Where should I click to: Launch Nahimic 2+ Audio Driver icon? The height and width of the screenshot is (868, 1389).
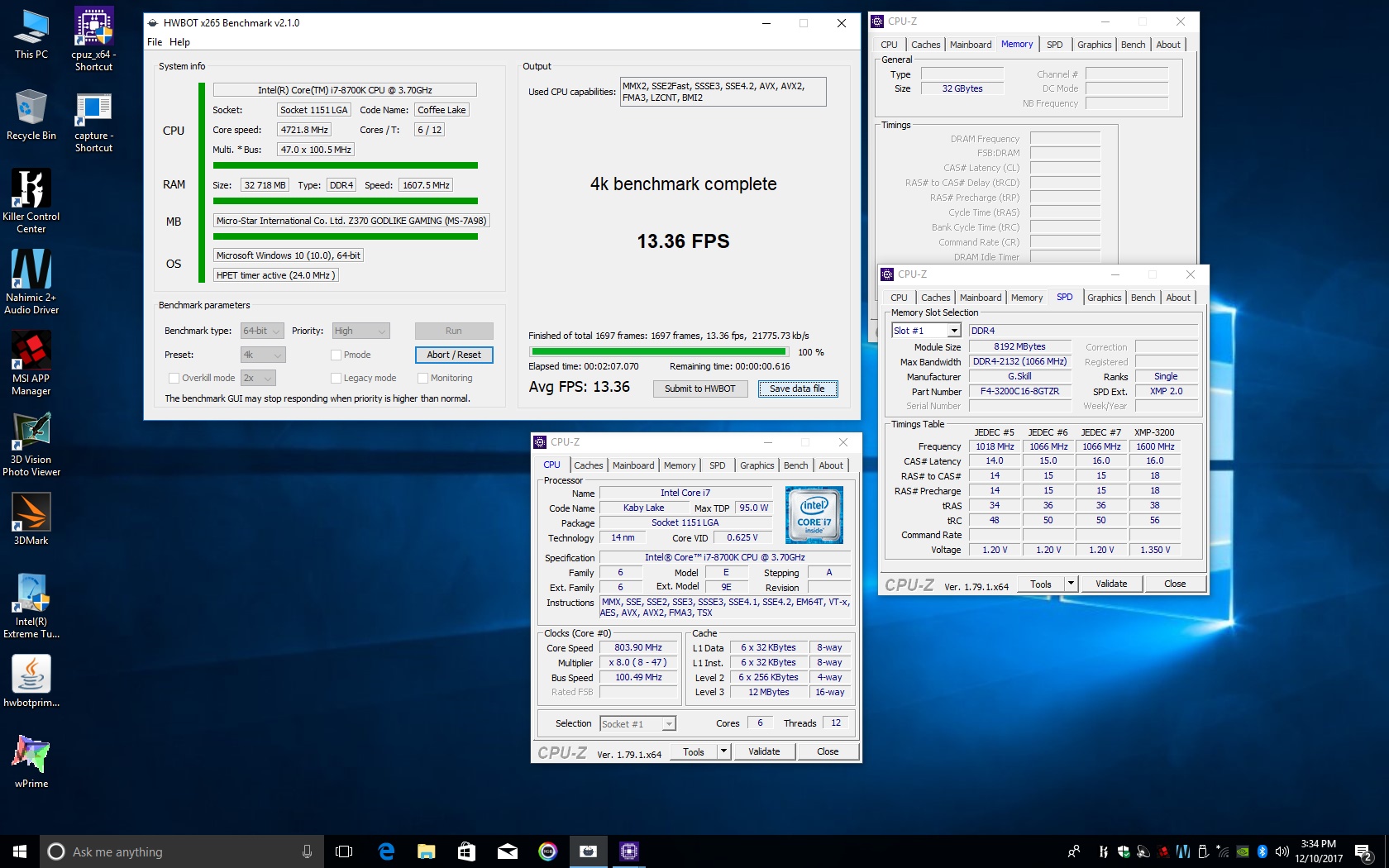(x=31, y=282)
